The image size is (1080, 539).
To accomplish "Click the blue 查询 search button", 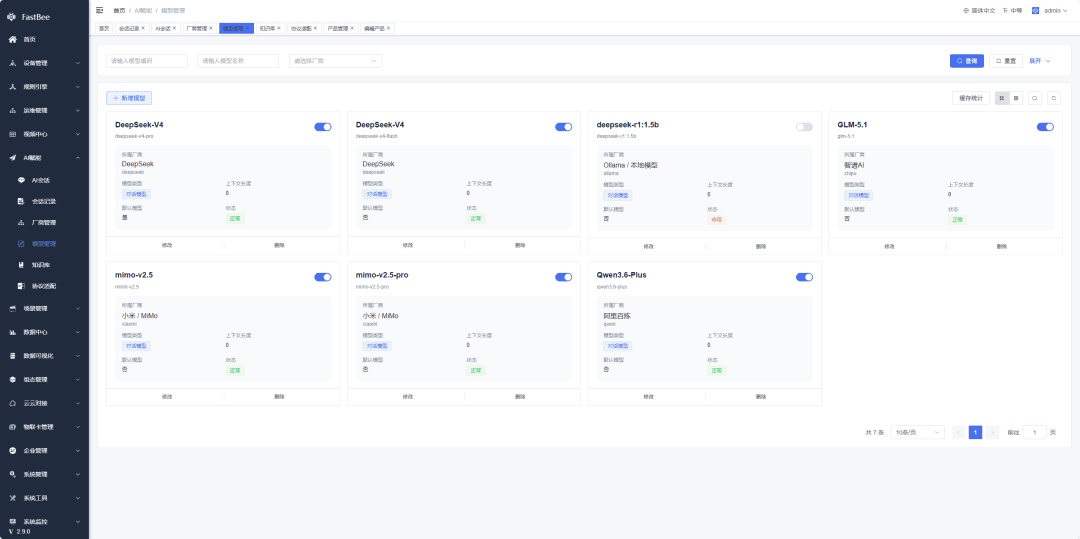I will click(966, 61).
